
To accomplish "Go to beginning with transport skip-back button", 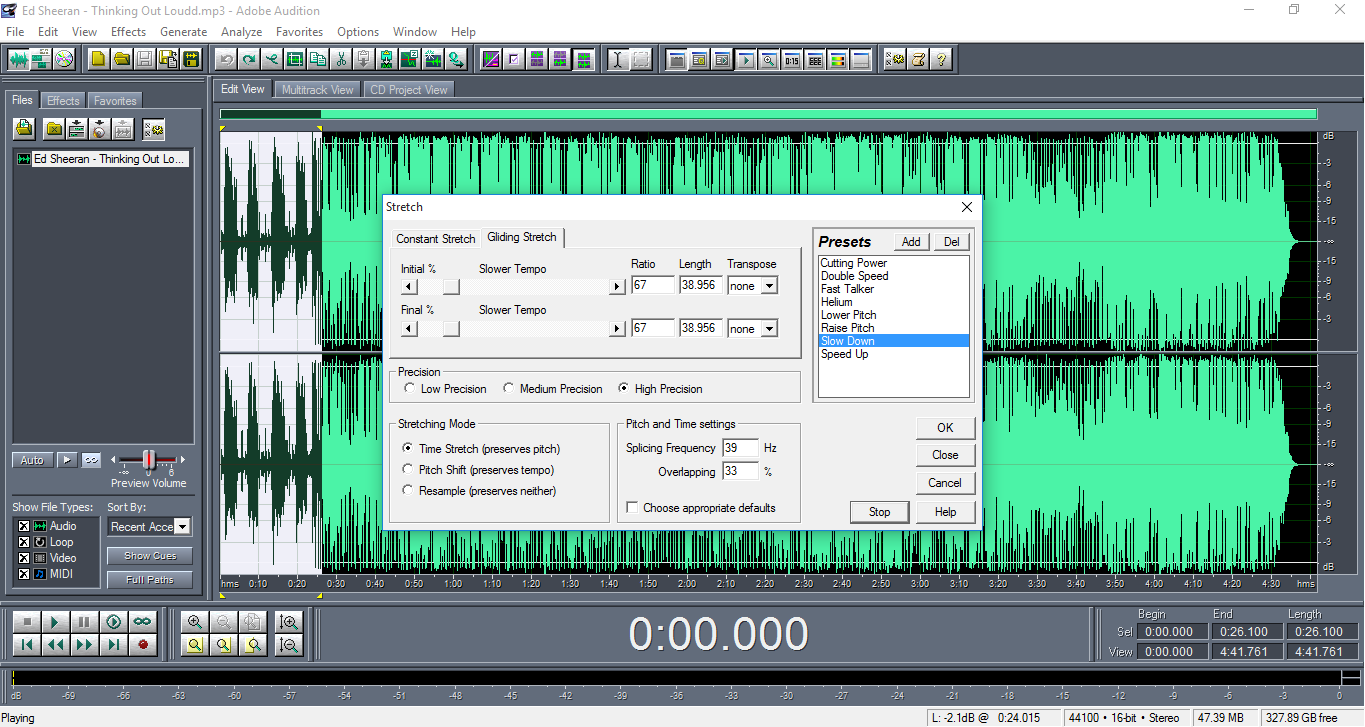I will (27, 645).
